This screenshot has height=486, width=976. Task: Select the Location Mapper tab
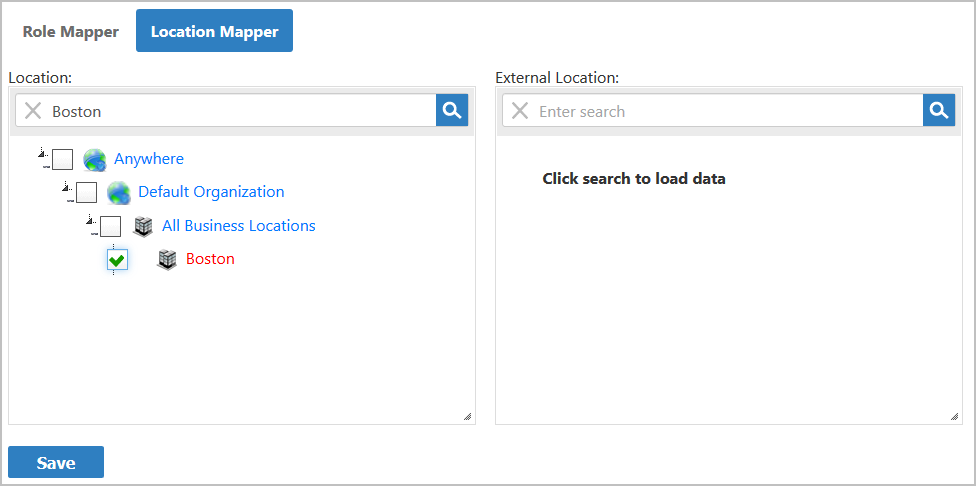[214, 31]
